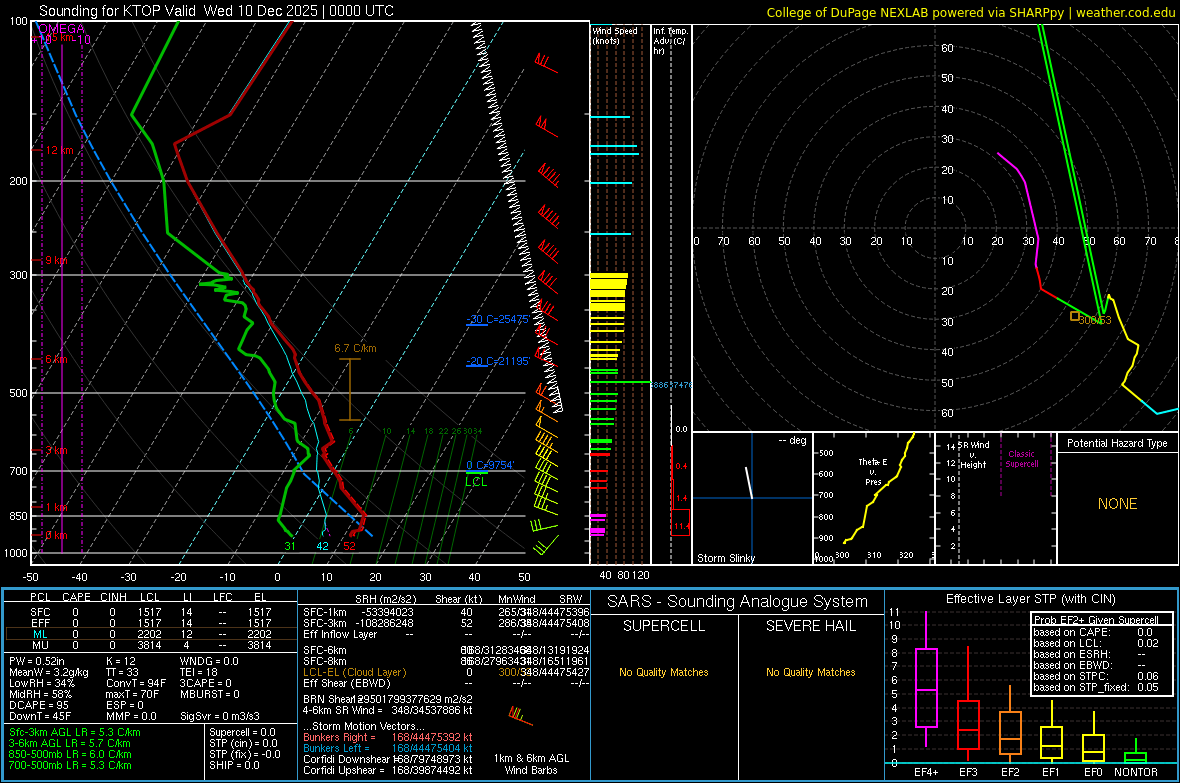The image size is (1180, 783).
Task: Click the red "Bunkers Right" storm motion line
Action: 388,737
